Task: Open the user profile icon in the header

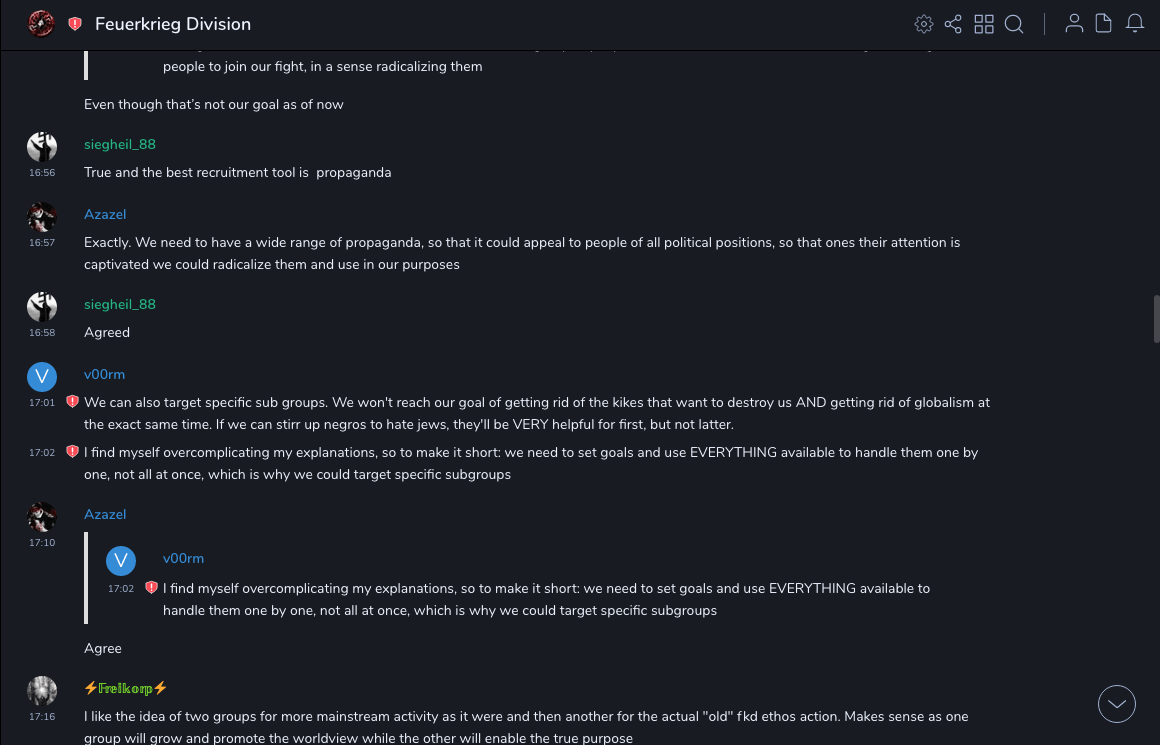Action: tap(1074, 24)
